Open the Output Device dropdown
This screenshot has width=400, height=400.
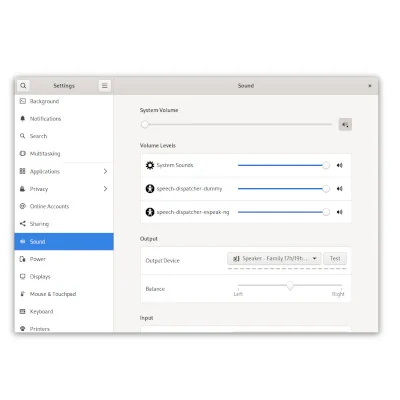[x=274, y=258]
